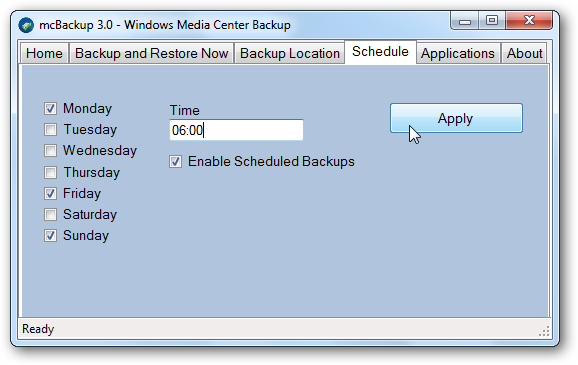Select the Saturday checkbox
The height and width of the screenshot is (365, 578).
tap(51, 215)
